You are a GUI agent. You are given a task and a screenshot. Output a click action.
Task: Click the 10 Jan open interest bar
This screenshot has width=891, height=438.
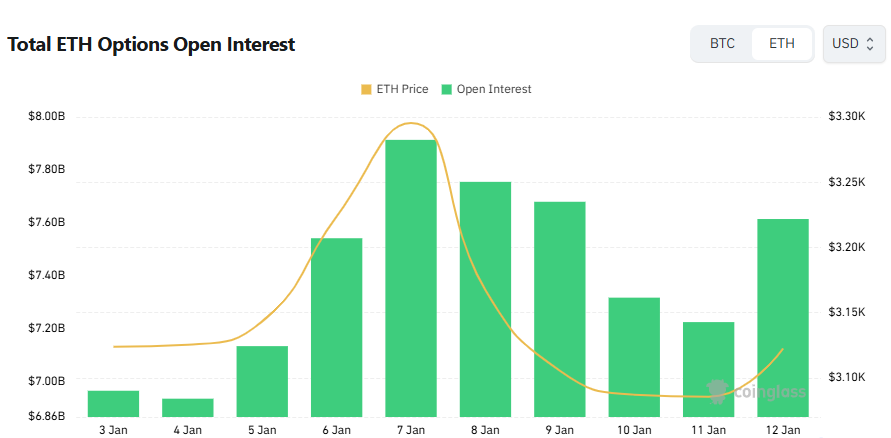tap(634, 356)
